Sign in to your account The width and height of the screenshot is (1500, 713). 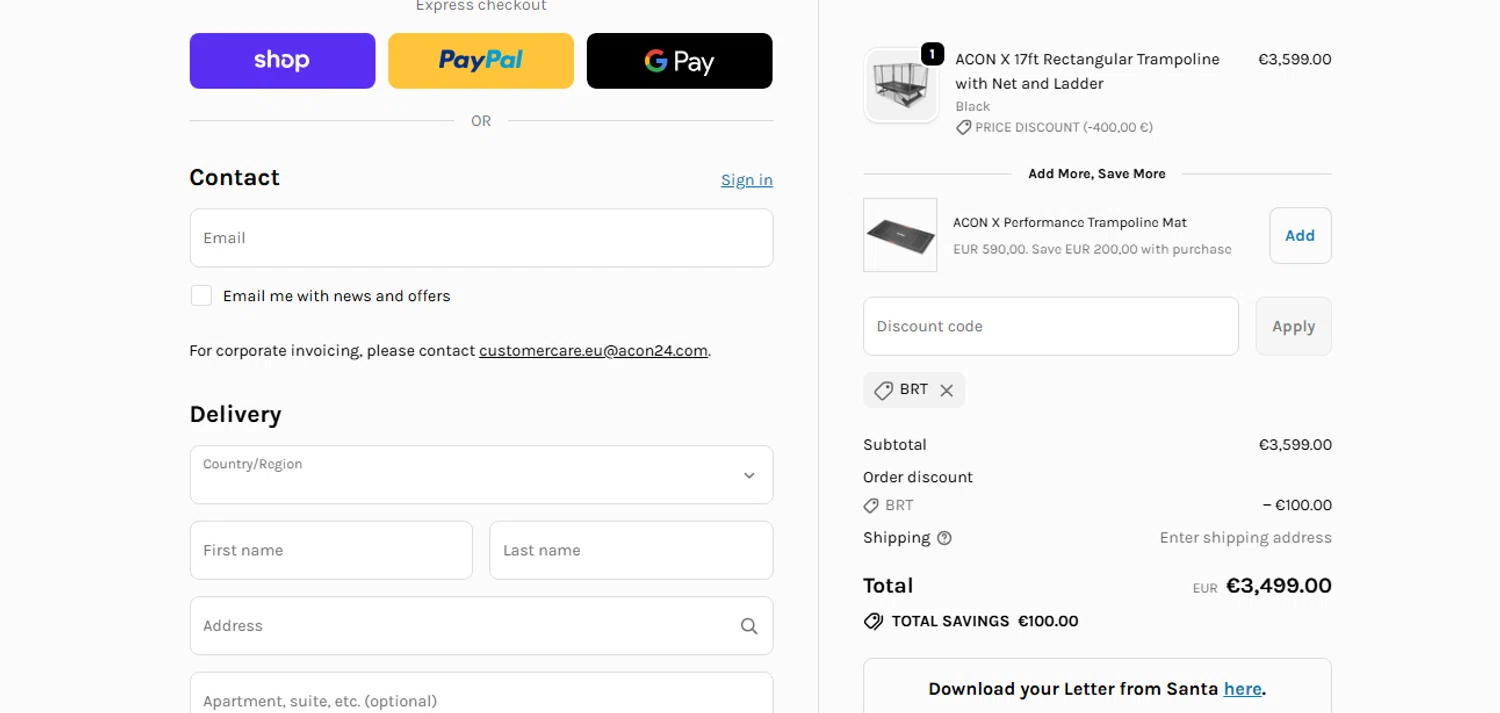coord(746,180)
